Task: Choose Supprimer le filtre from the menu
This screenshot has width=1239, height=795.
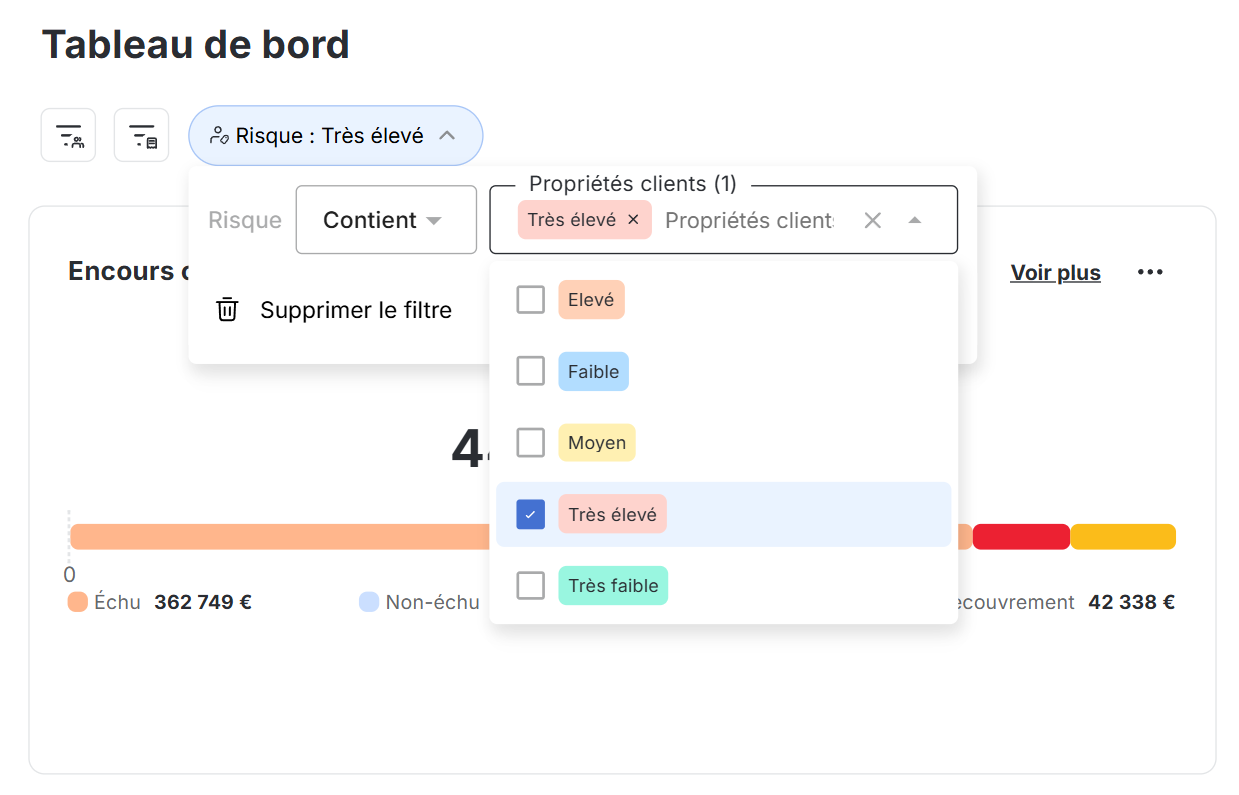Action: 357,309
